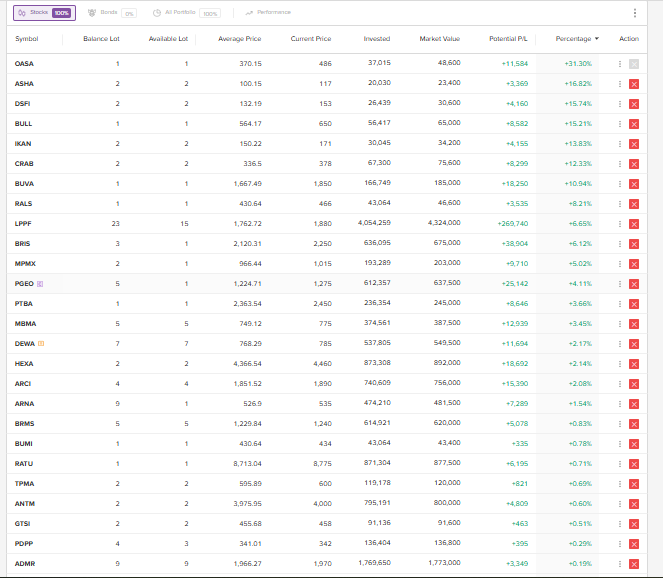Sort by Percentage column descending arrow
The width and height of the screenshot is (663, 578).
[x=597, y=39]
